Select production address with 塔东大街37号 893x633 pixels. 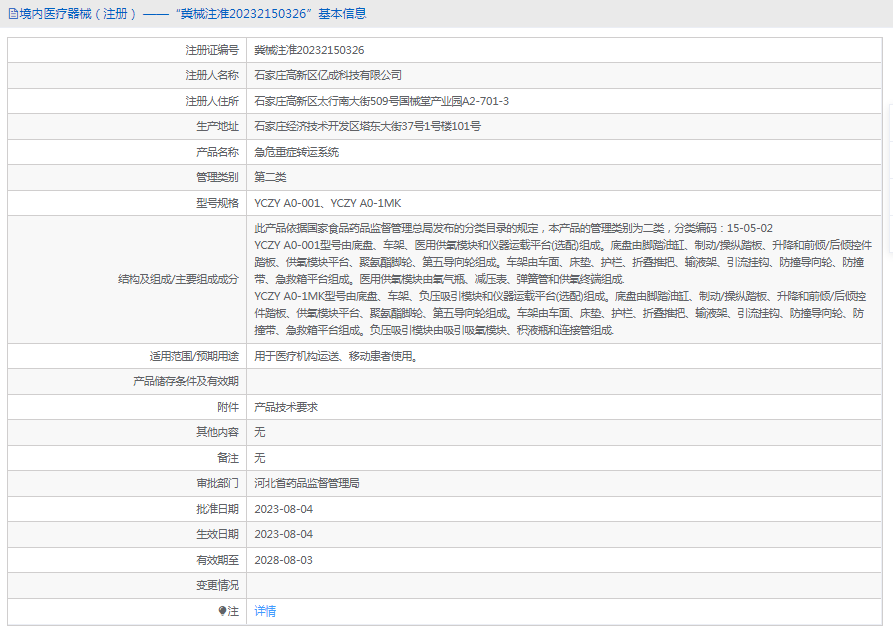pos(367,126)
